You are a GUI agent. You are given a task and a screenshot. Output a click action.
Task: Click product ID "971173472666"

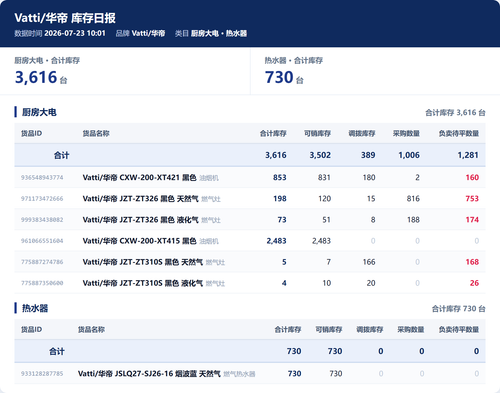[42, 199]
